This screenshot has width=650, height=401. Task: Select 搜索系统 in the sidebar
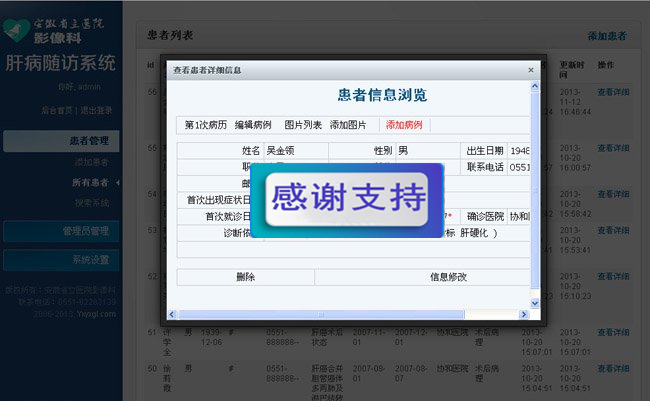[x=92, y=203]
